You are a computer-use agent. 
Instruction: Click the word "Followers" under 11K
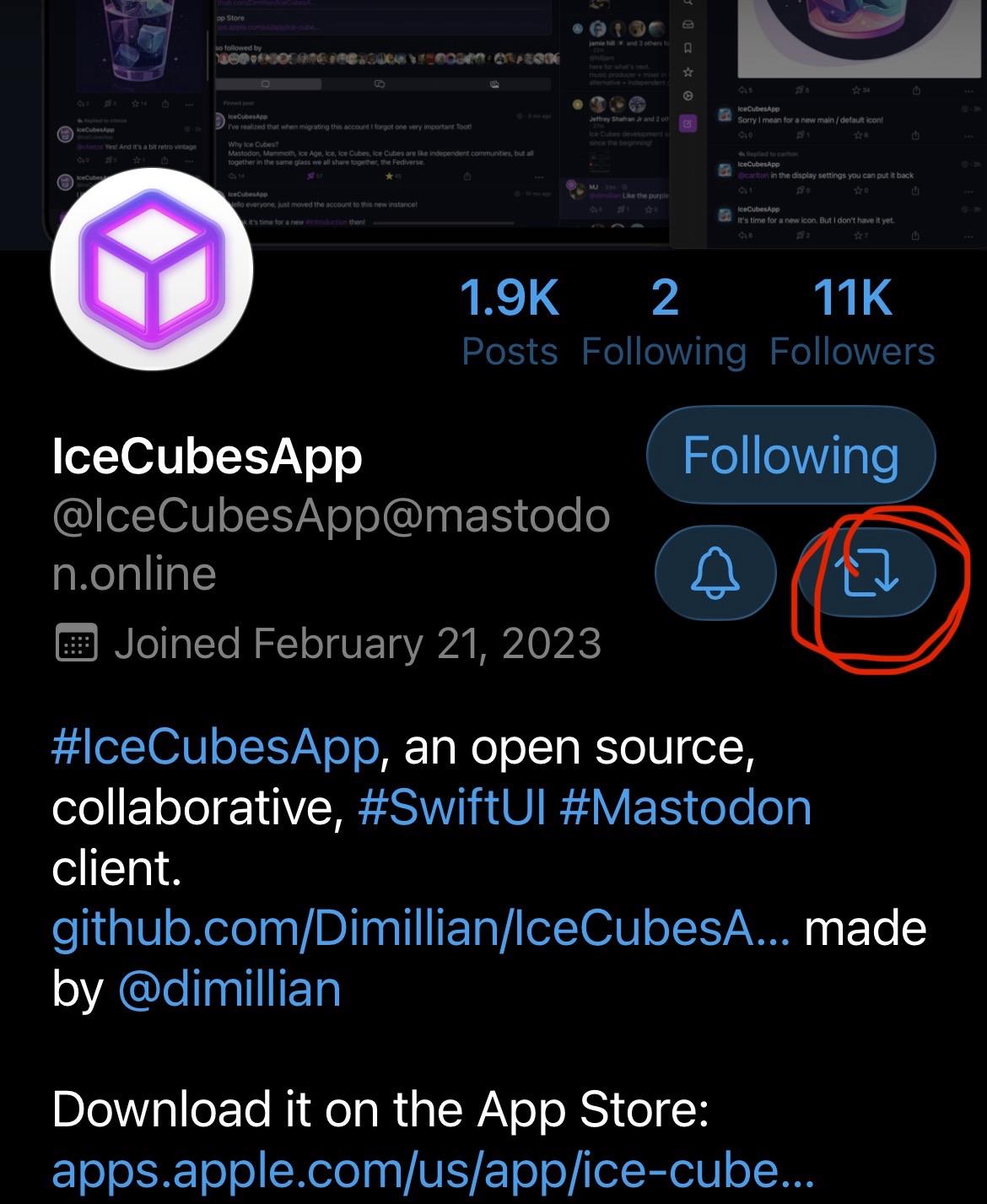[x=852, y=352]
